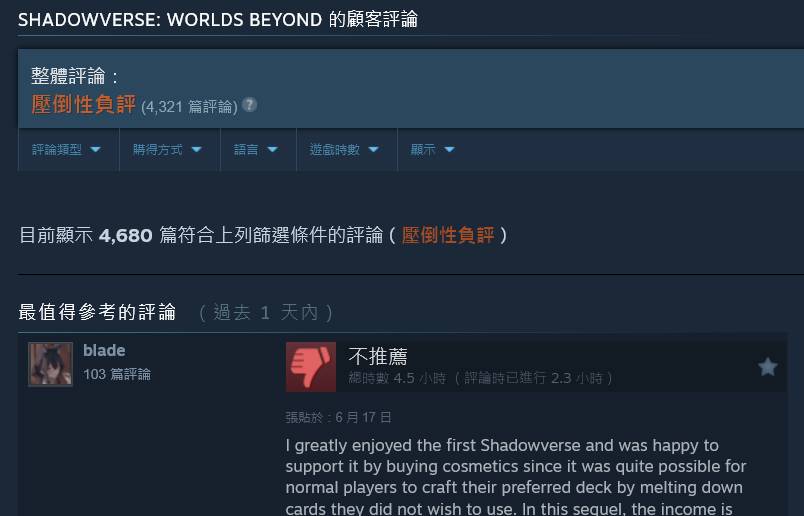View blade's 103 篇評論 review list

click(117, 374)
